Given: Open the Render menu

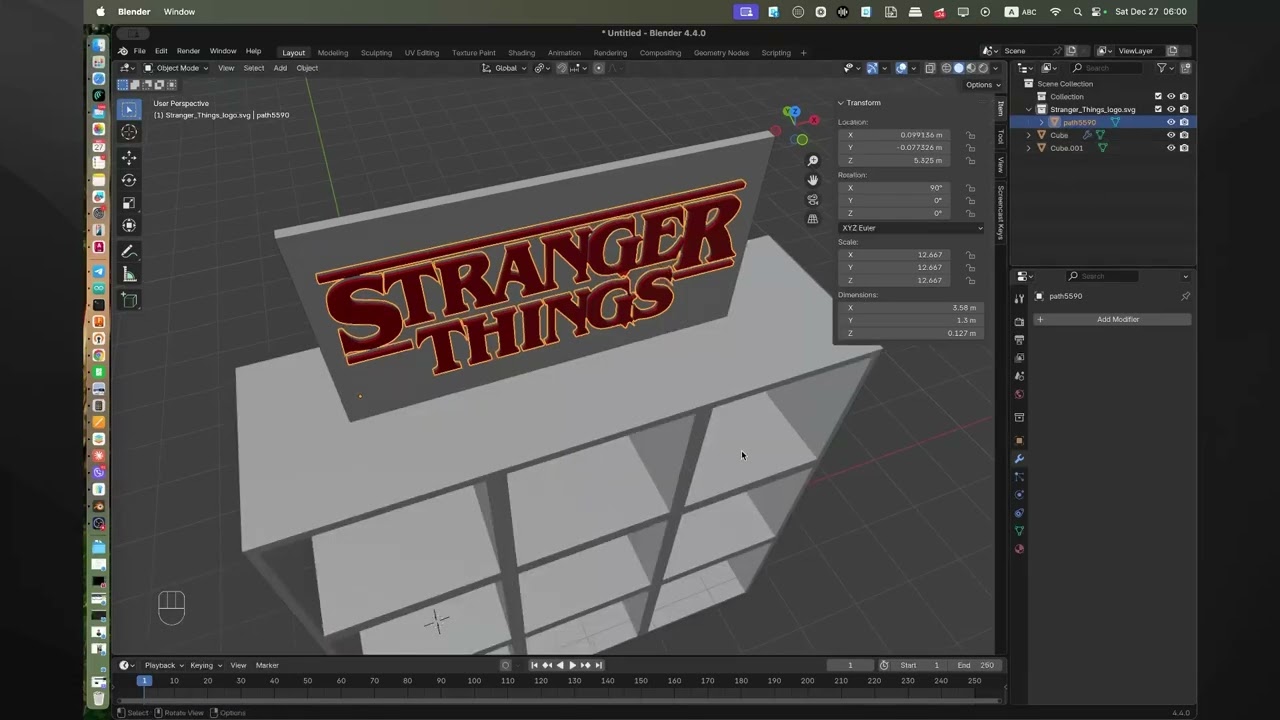Looking at the screenshot, I should (188, 51).
